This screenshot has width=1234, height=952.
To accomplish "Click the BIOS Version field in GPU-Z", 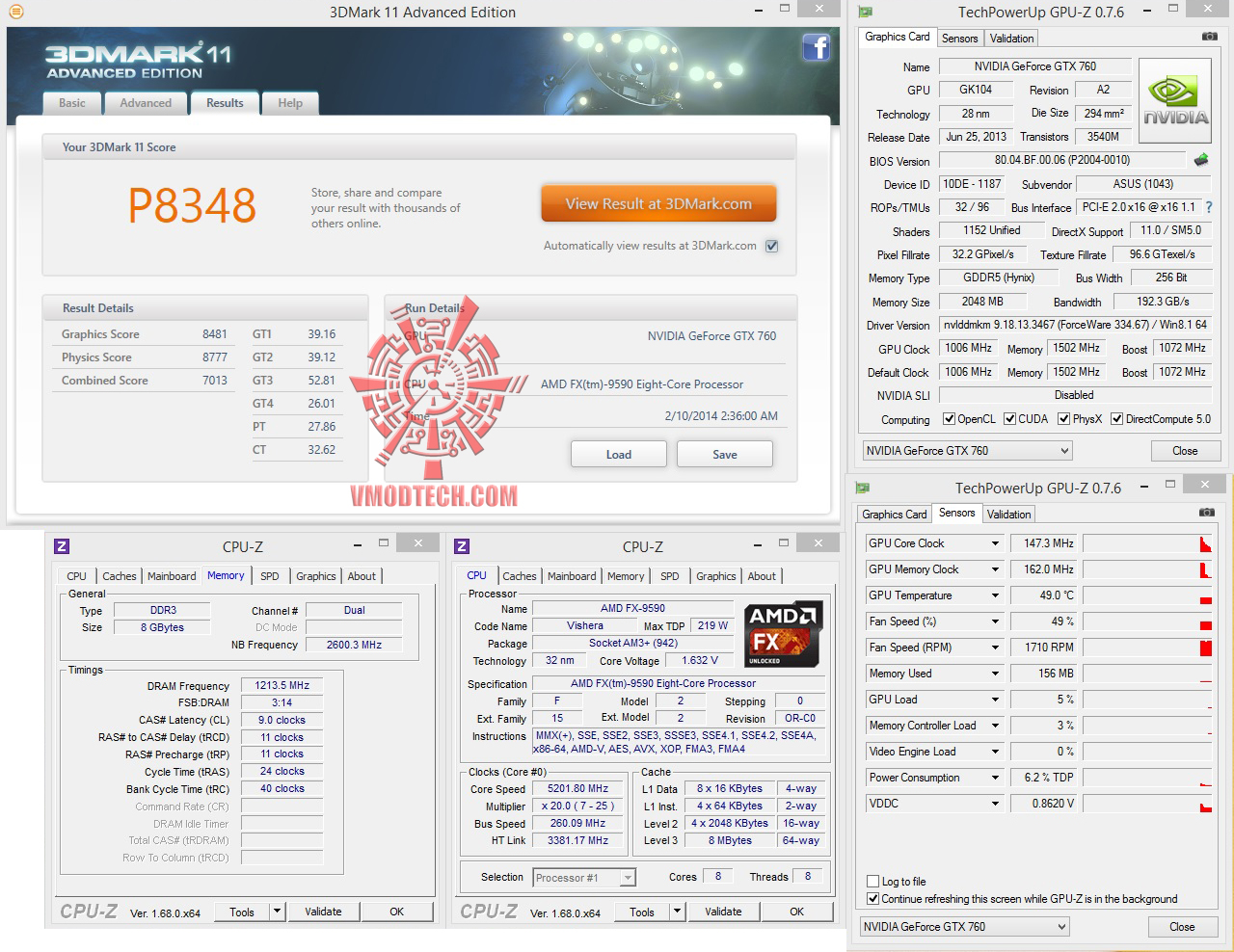I will click(x=1062, y=160).
